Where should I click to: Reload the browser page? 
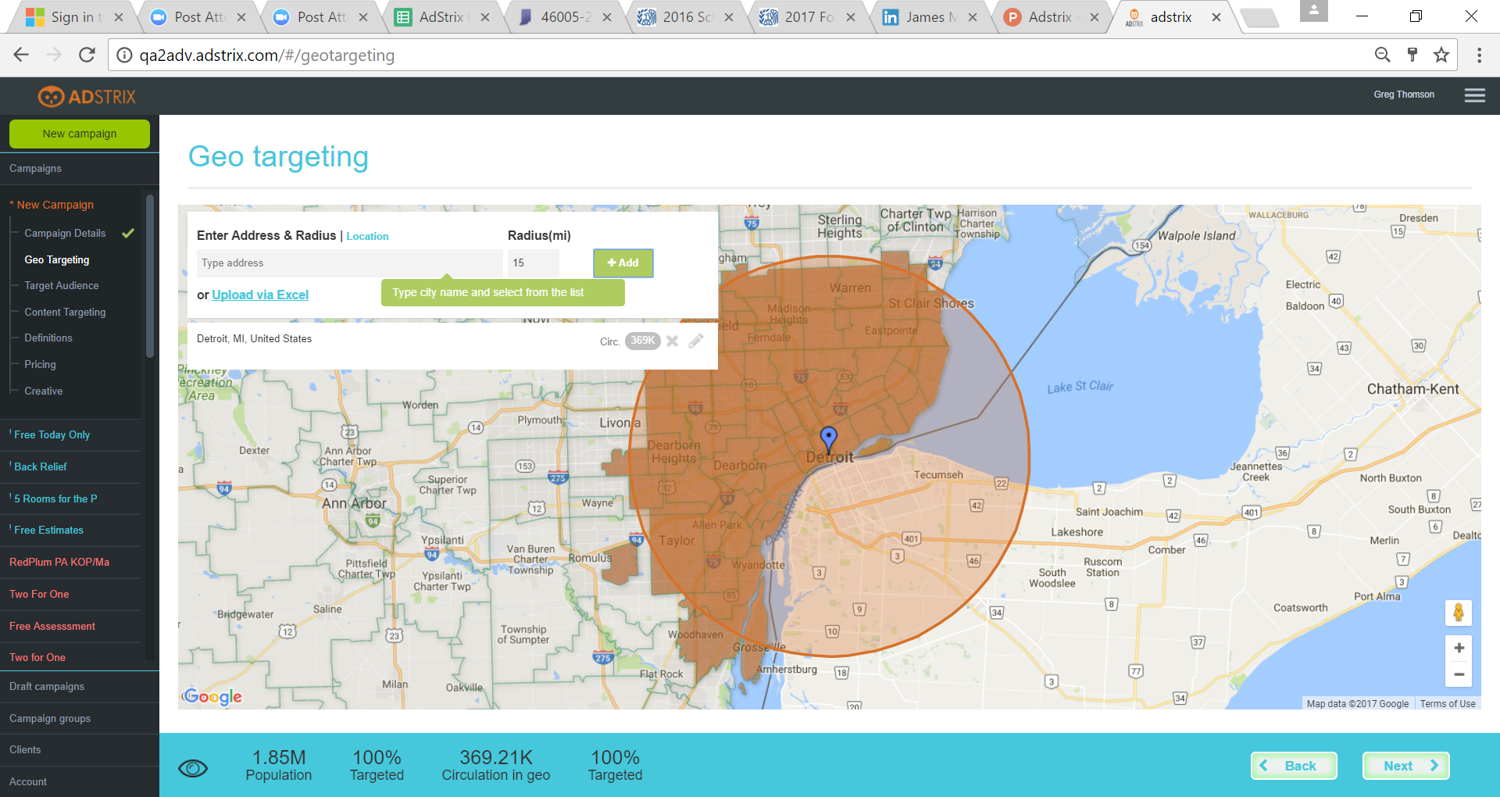click(x=87, y=55)
